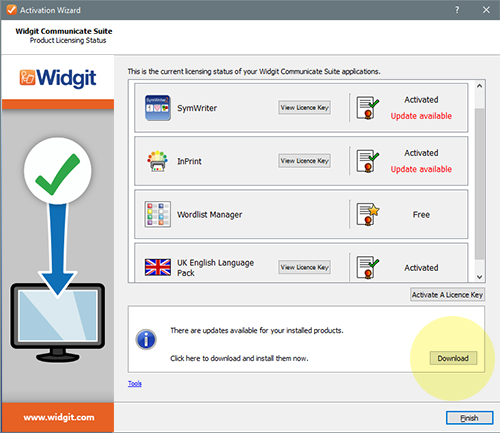
Task: Click 'There are updates available' message
Action: (x=257, y=330)
